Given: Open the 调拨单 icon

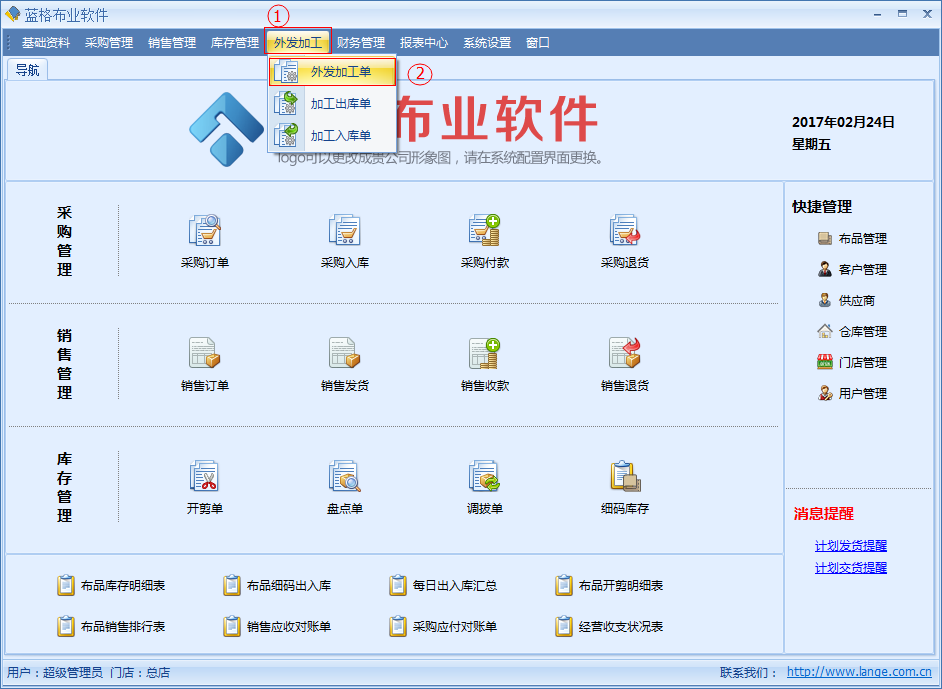Looking at the screenshot, I should pos(485,476).
